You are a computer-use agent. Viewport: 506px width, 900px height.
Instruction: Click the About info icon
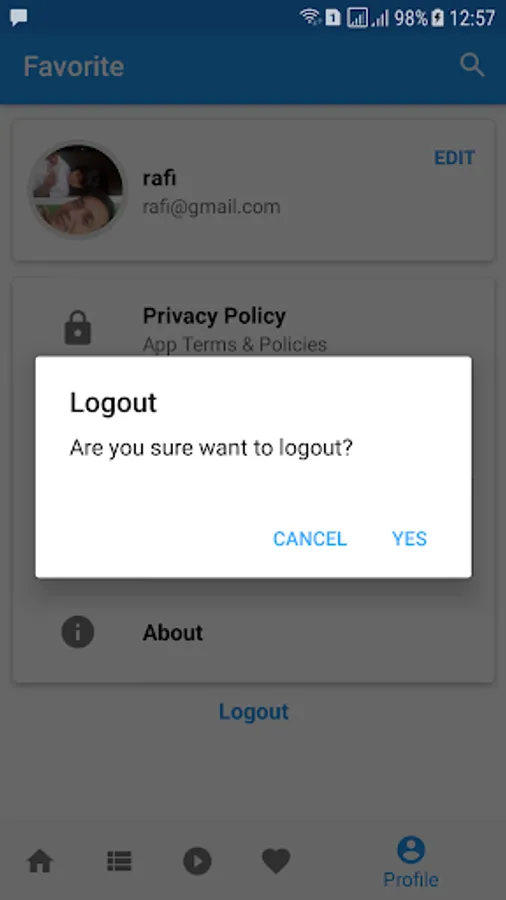[x=77, y=632]
